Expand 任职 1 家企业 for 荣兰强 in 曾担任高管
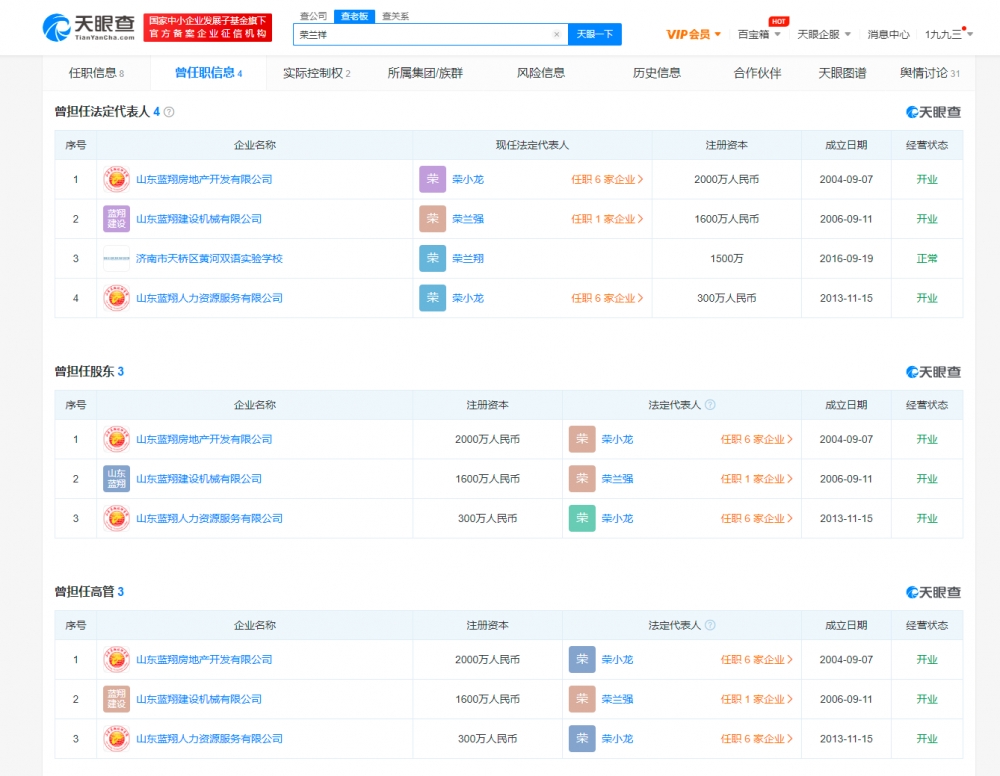The width and height of the screenshot is (1000, 776). [x=757, y=699]
